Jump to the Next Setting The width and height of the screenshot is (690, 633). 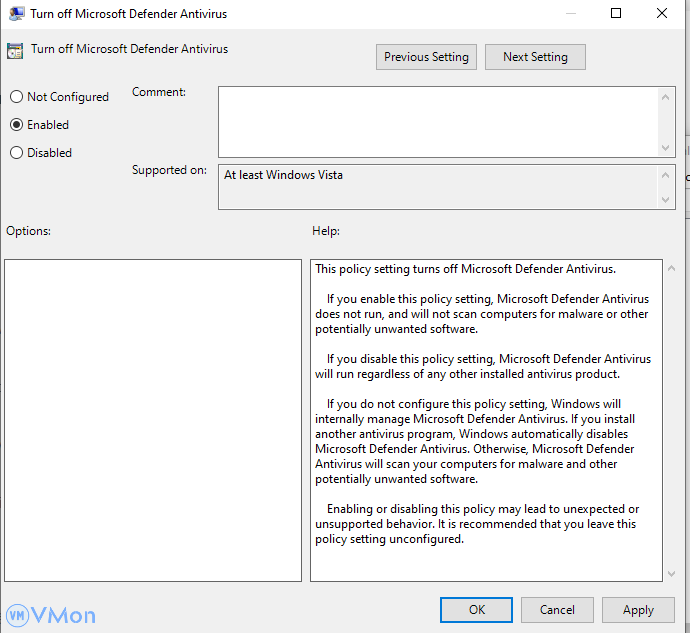point(535,57)
